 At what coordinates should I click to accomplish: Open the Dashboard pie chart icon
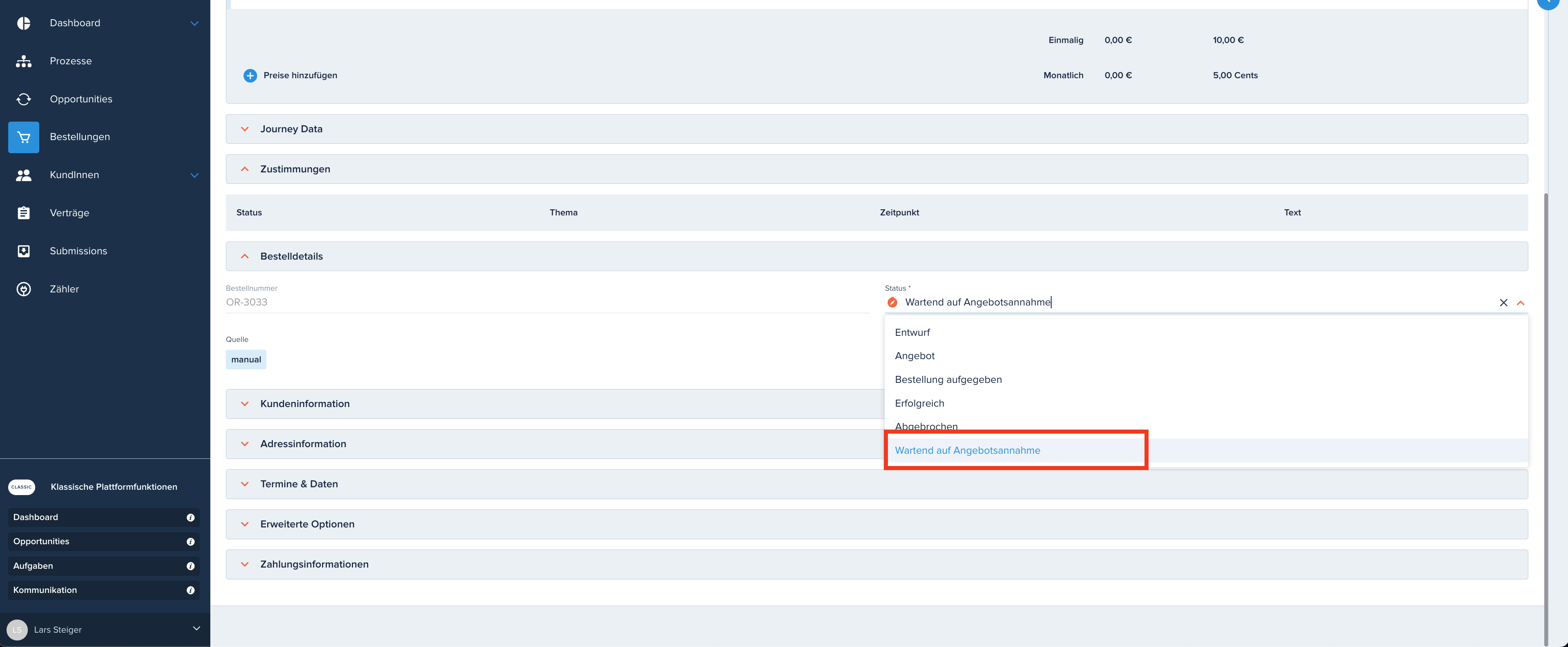[x=24, y=23]
